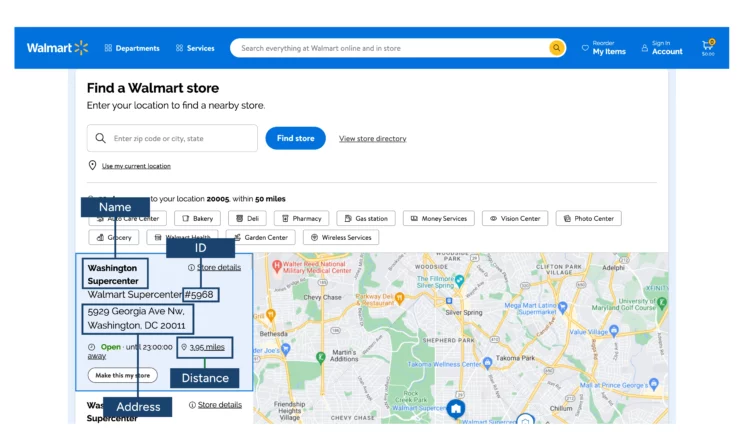Image resolution: width=744 pixels, height=443 pixels.
Task: Click Mall at Prince George's map marker
Action: (654, 383)
